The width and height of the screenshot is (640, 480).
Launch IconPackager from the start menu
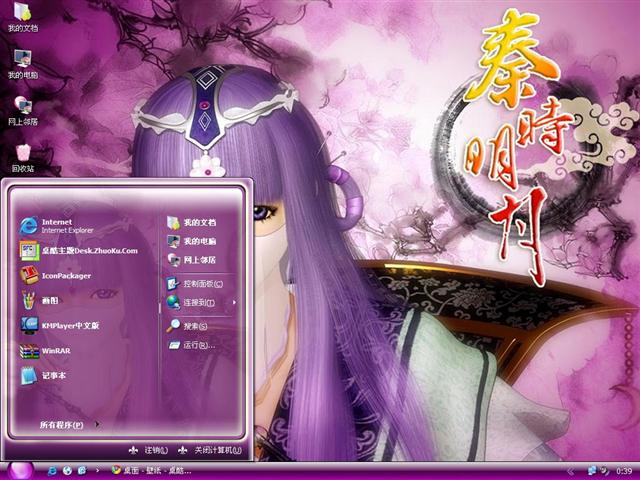tap(56, 276)
